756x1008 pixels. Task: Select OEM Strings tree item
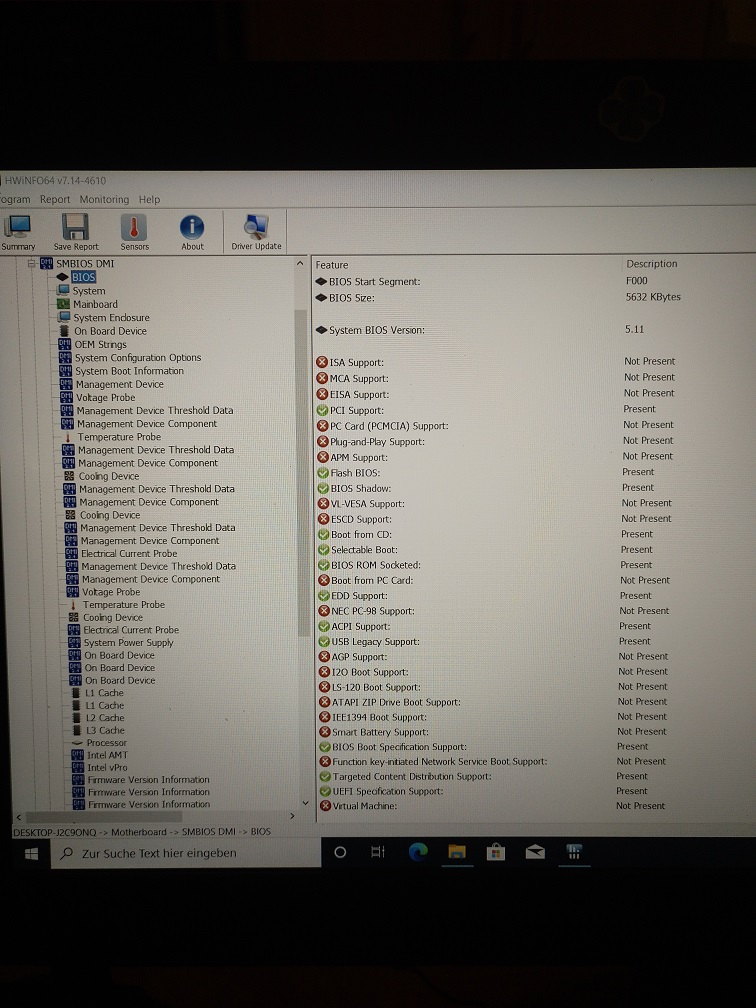tap(100, 345)
